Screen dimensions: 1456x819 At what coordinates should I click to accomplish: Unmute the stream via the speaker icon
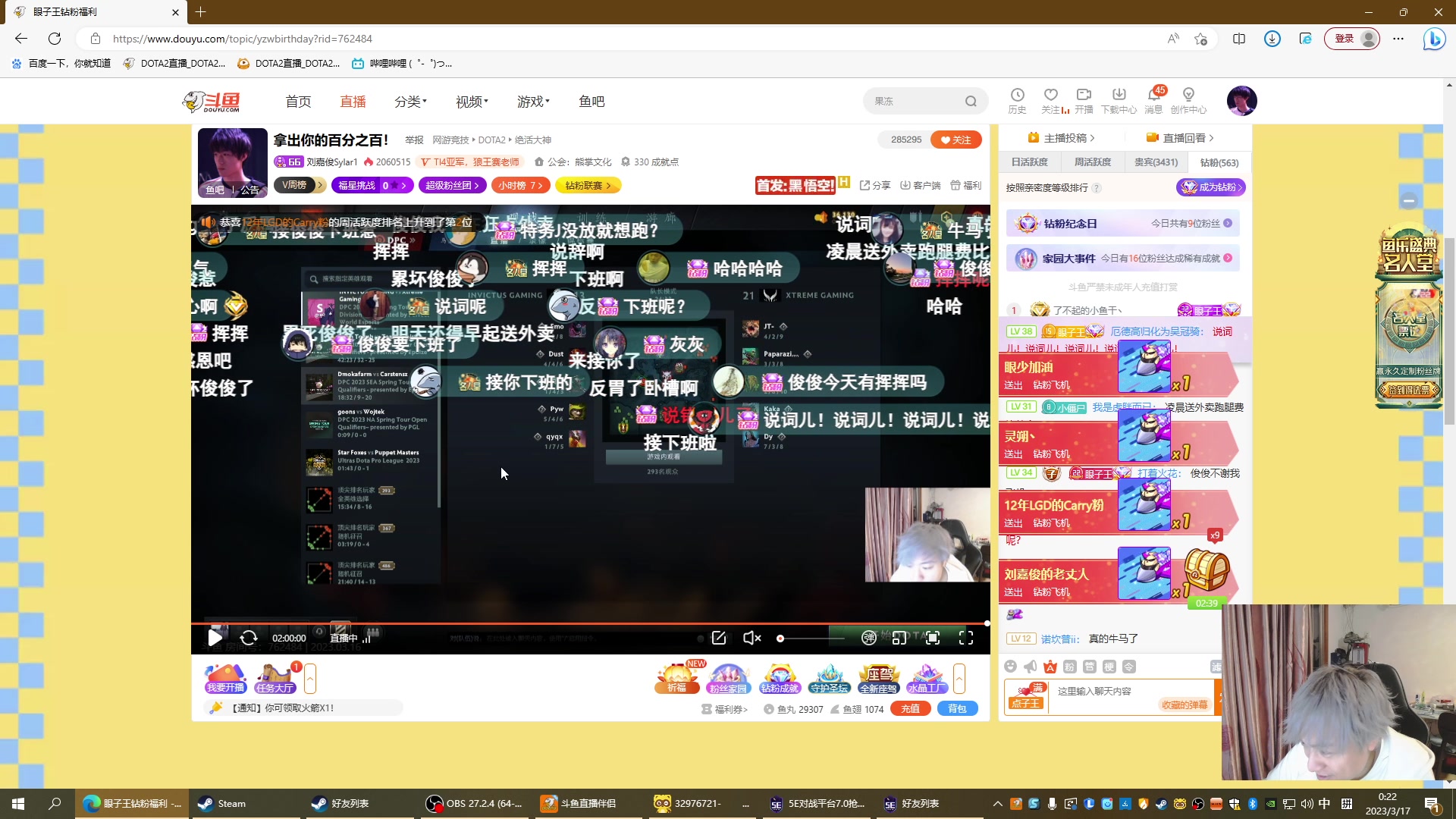[750, 638]
